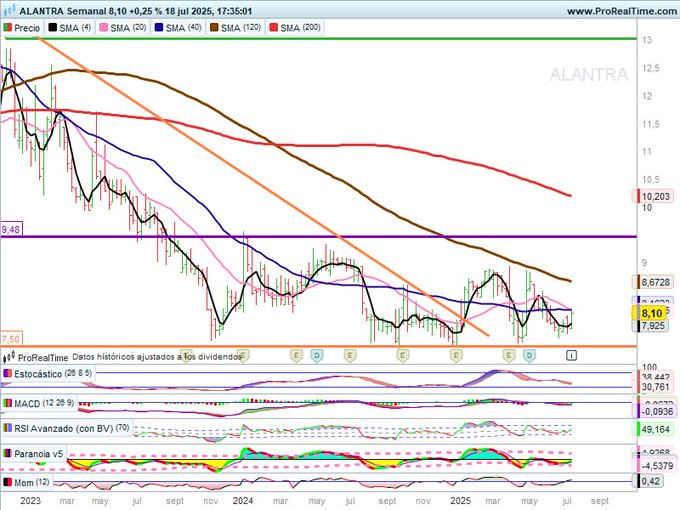Click the 2023 label on the time axis
Image resolution: width=680 pixels, height=510 pixels.
coord(30,501)
